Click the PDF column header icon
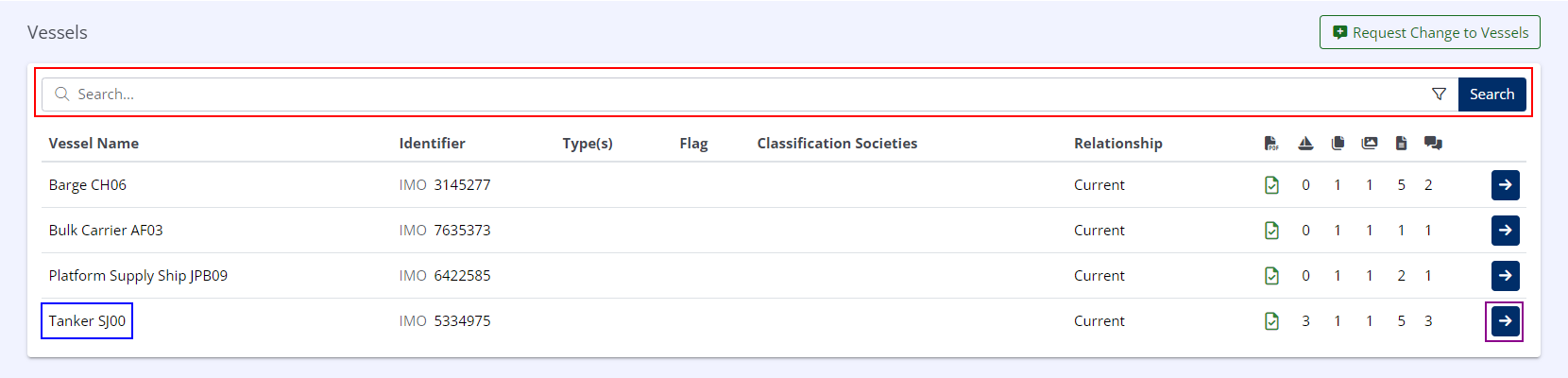 pyautogui.click(x=1271, y=144)
